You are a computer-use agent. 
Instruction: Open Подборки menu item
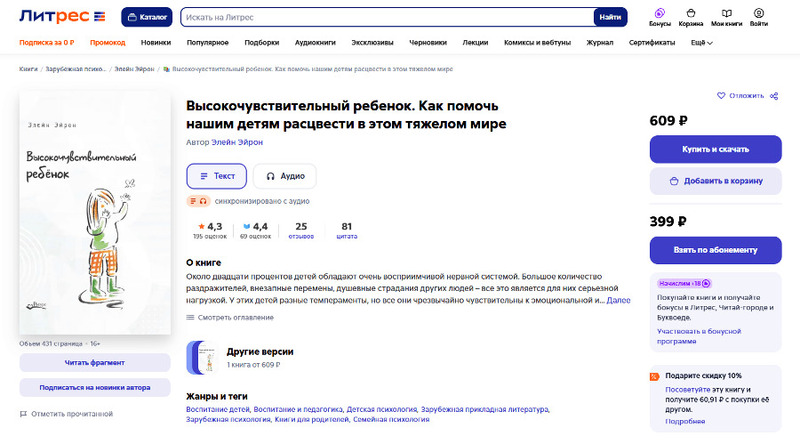point(262,43)
